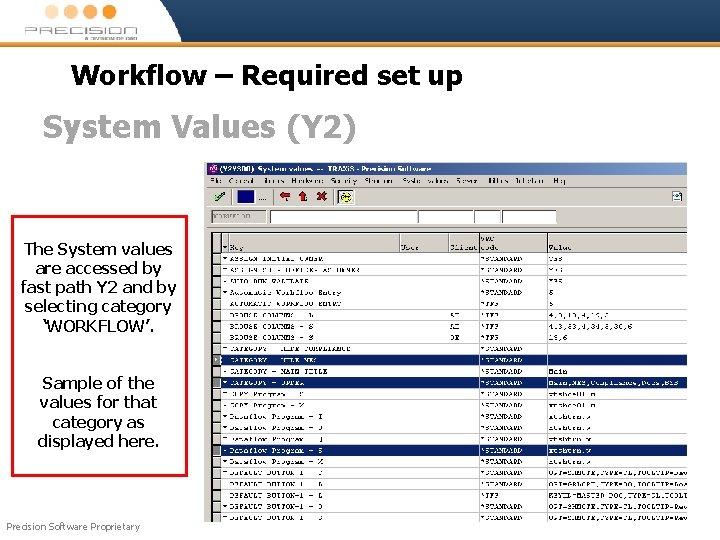The height and width of the screenshot is (540, 720).
Task: Open the Key column header dropdown arrow
Action: (225, 247)
